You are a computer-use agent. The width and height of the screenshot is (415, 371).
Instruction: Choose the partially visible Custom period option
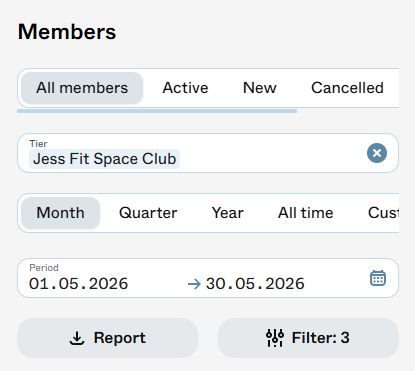383,213
